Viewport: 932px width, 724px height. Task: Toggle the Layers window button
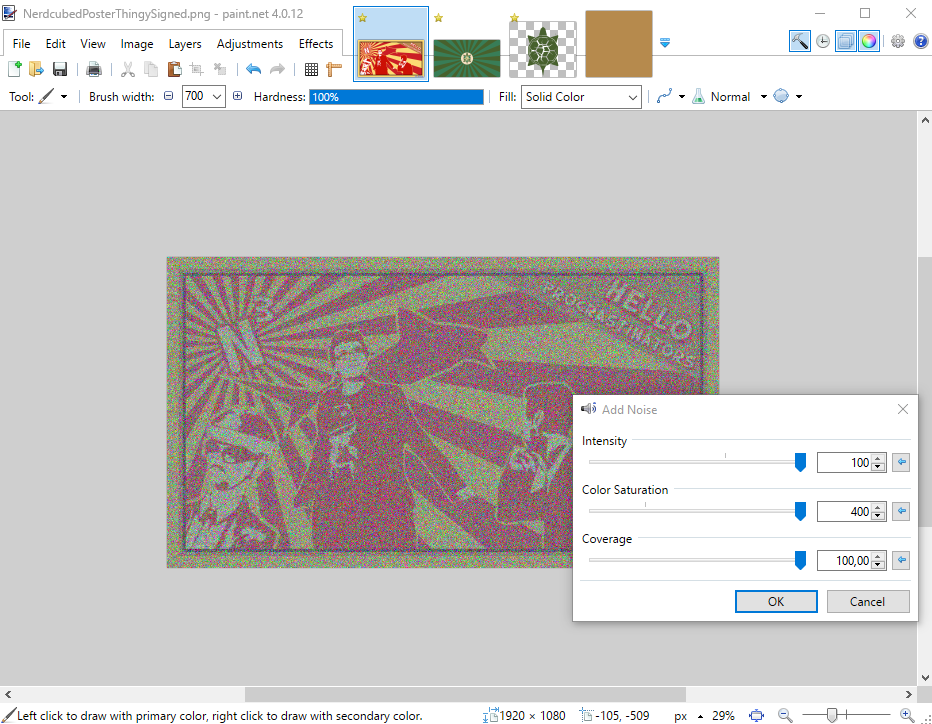click(x=845, y=41)
